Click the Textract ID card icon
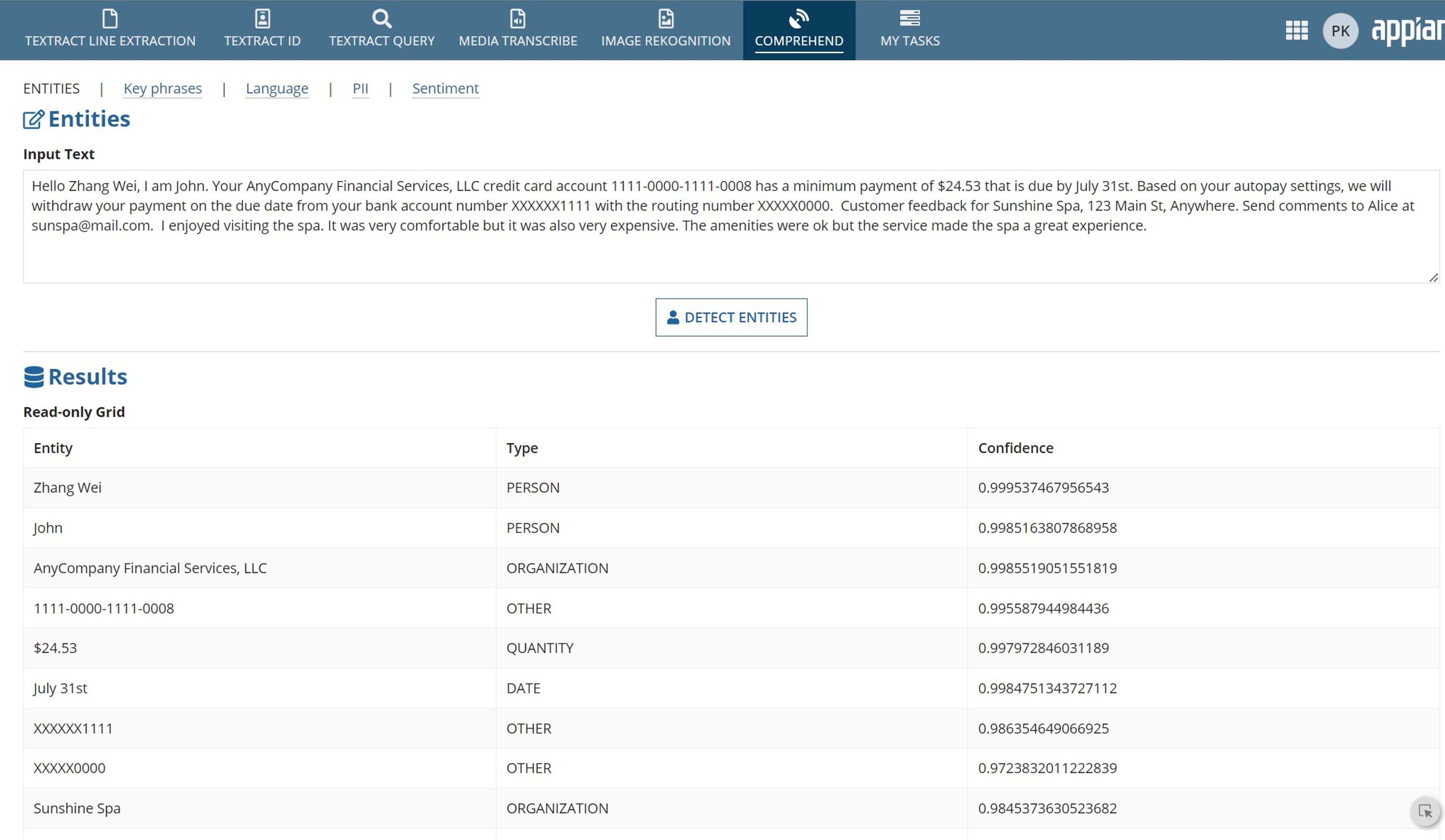The height and width of the screenshot is (840, 1445). click(262, 18)
